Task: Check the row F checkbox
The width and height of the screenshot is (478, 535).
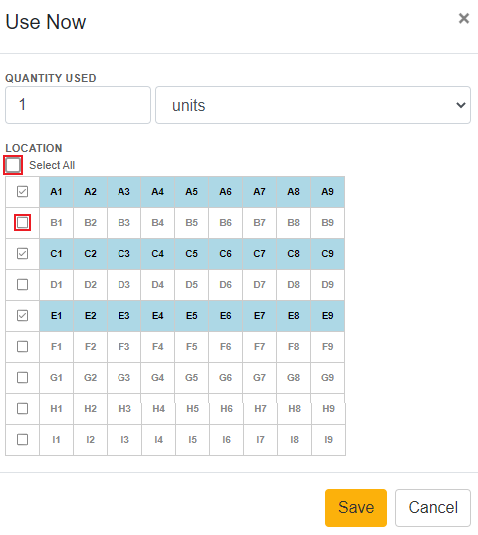Action: coord(23,347)
